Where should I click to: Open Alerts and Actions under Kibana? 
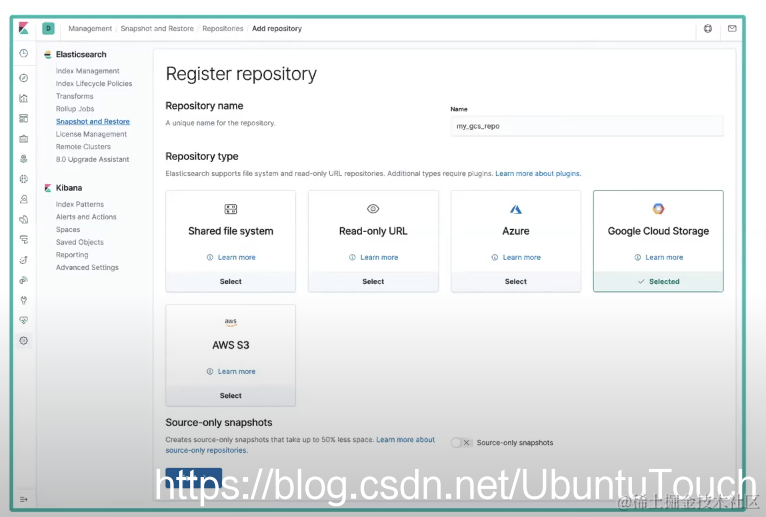(x=86, y=217)
